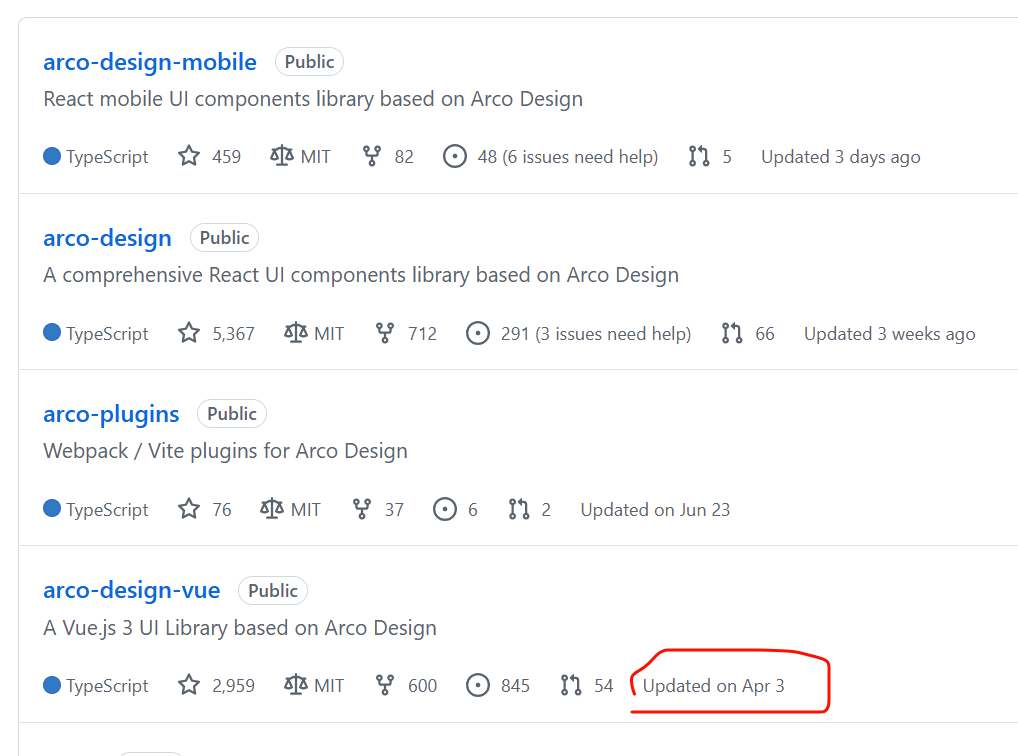The height and width of the screenshot is (756, 1018).
Task: Open the arco-design-mobile repository link
Action: pos(150,62)
